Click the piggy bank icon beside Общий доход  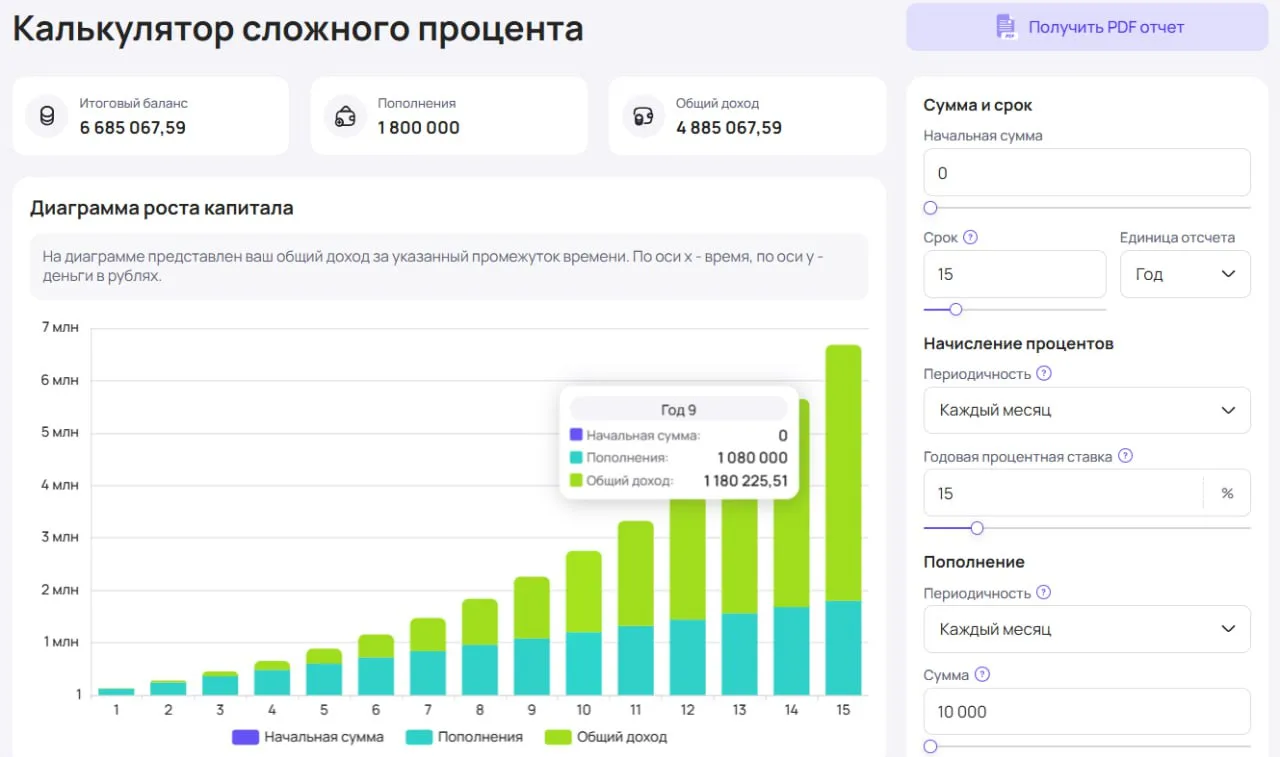point(643,116)
